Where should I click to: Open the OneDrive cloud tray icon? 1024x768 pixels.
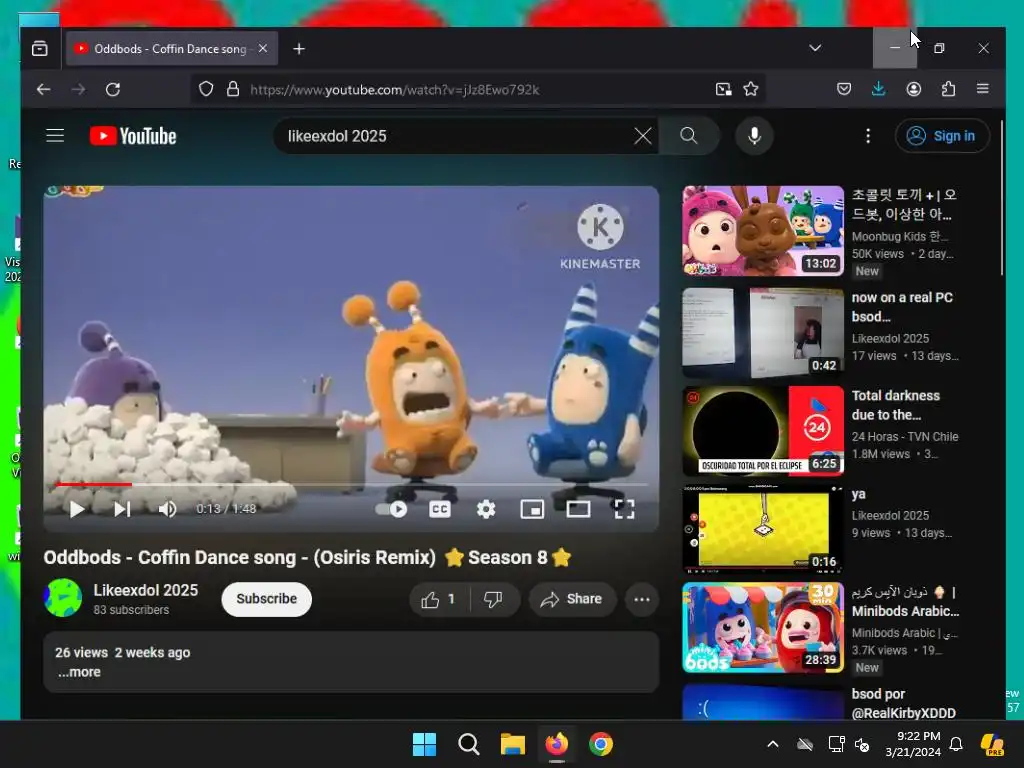805,744
